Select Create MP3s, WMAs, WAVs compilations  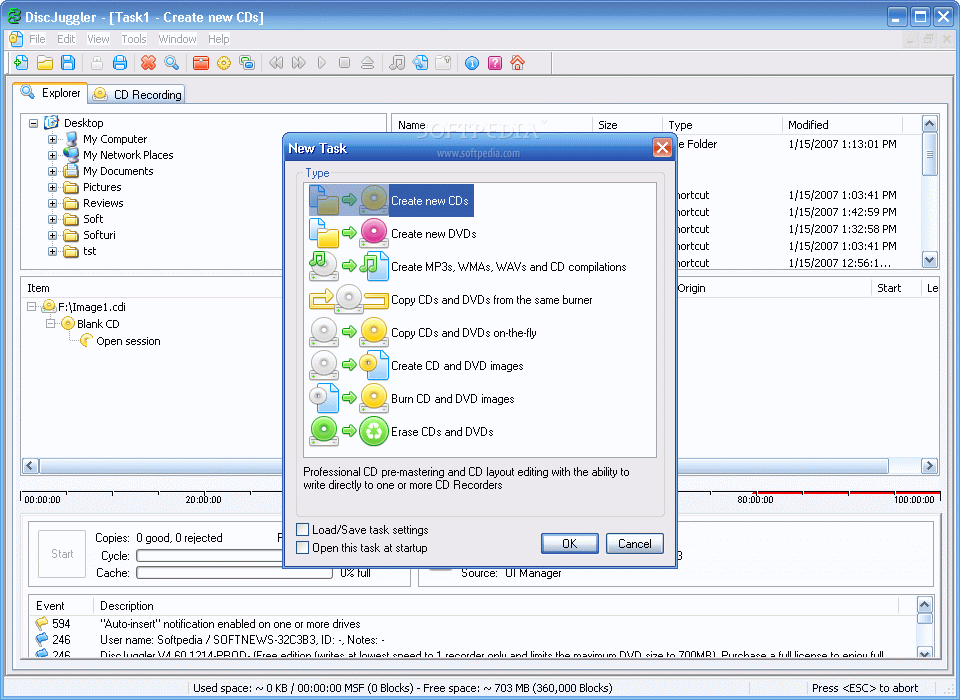click(x=468, y=266)
